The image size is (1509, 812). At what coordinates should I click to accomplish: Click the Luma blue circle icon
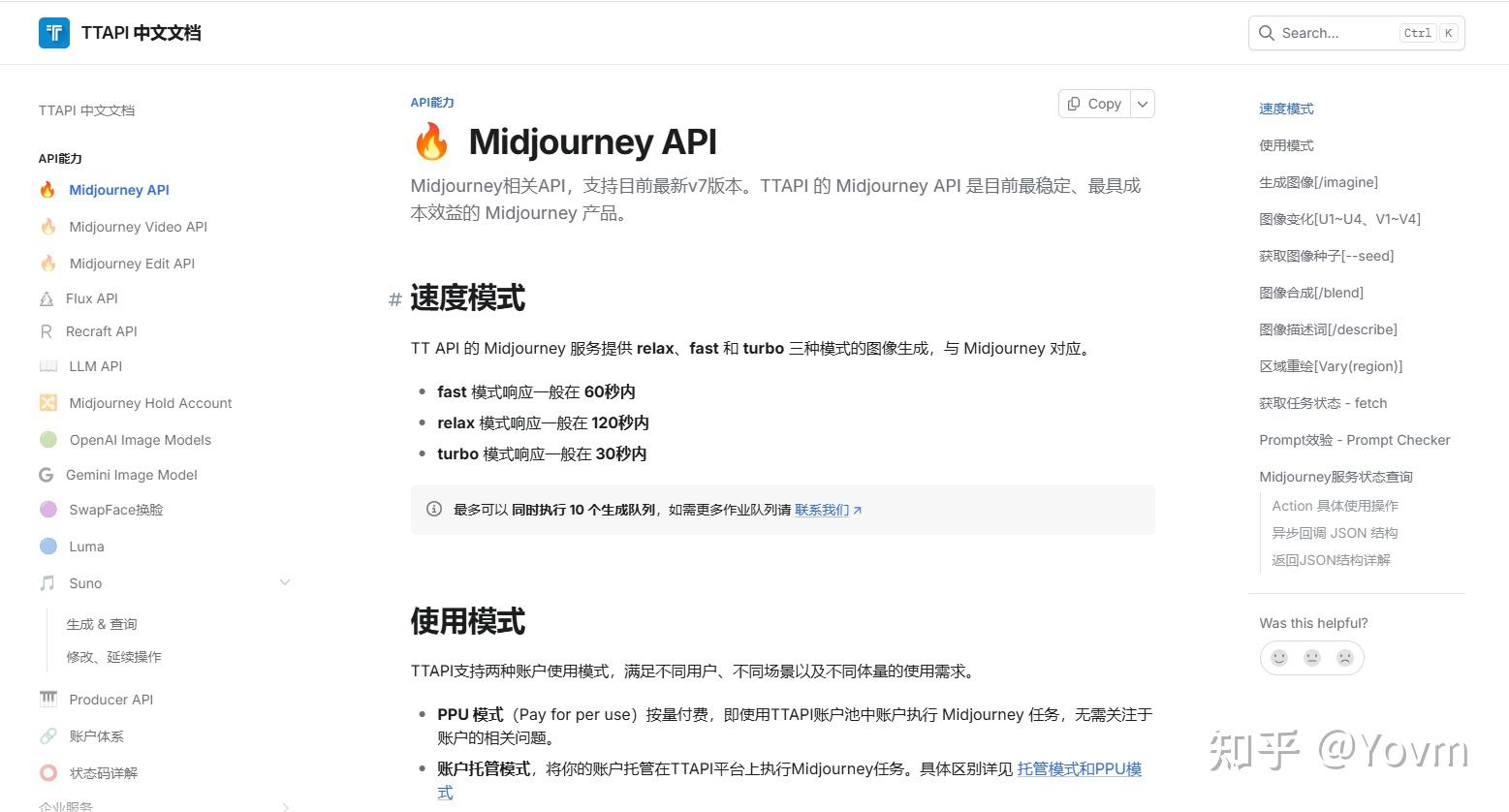pos(48,546)
